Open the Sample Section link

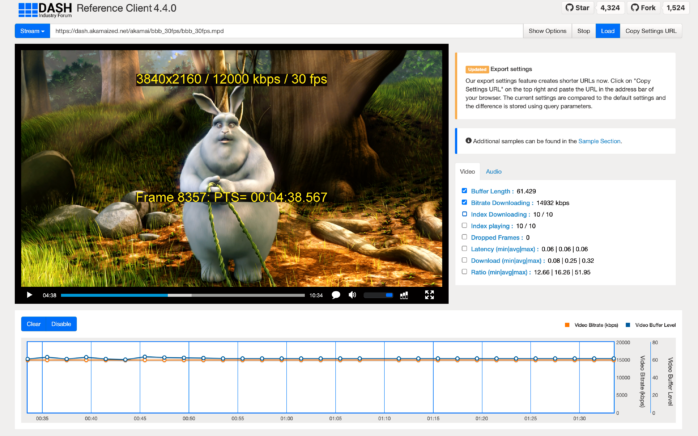point(599,141)
